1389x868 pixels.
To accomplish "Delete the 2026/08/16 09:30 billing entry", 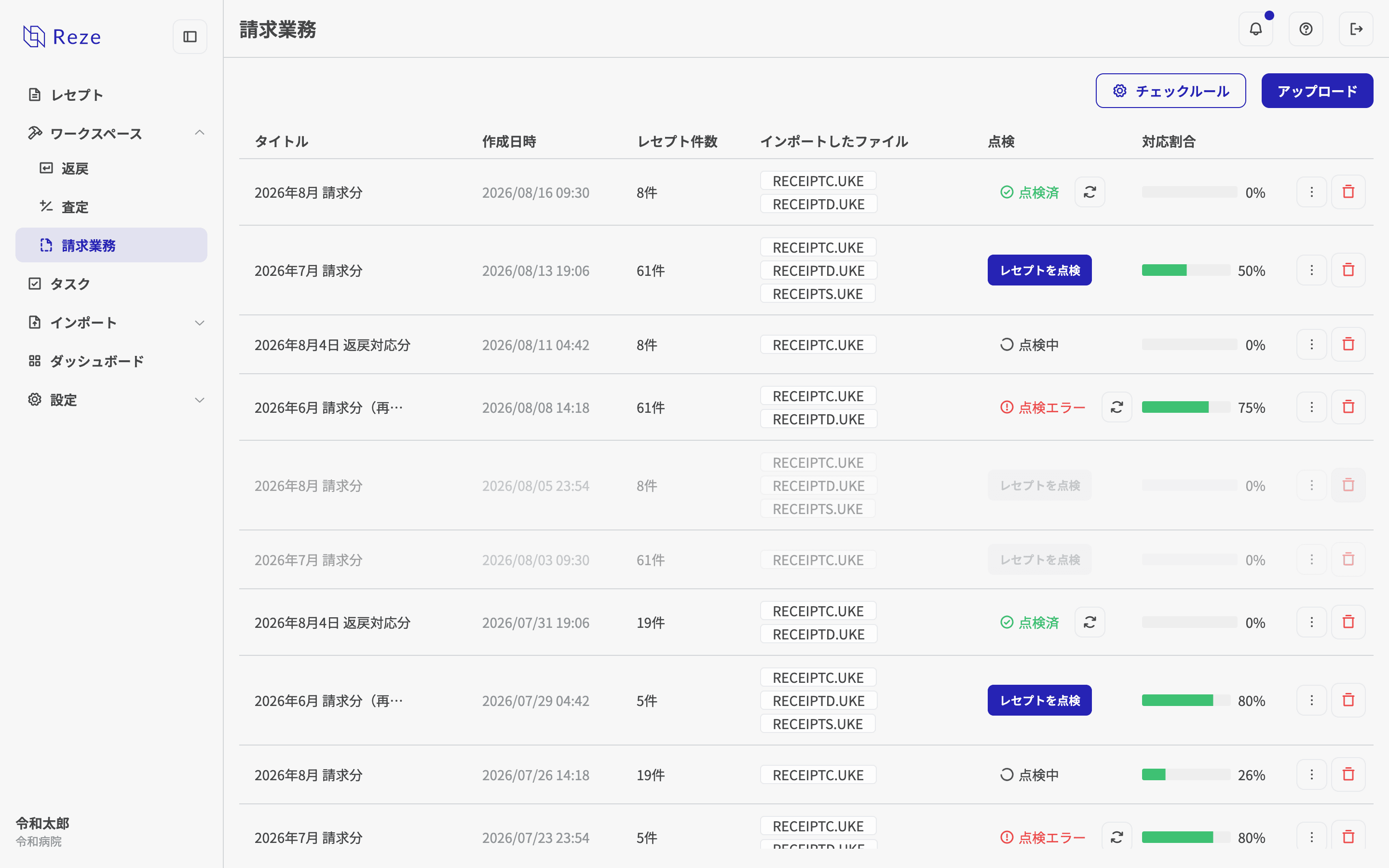I will click(1348, 192).
